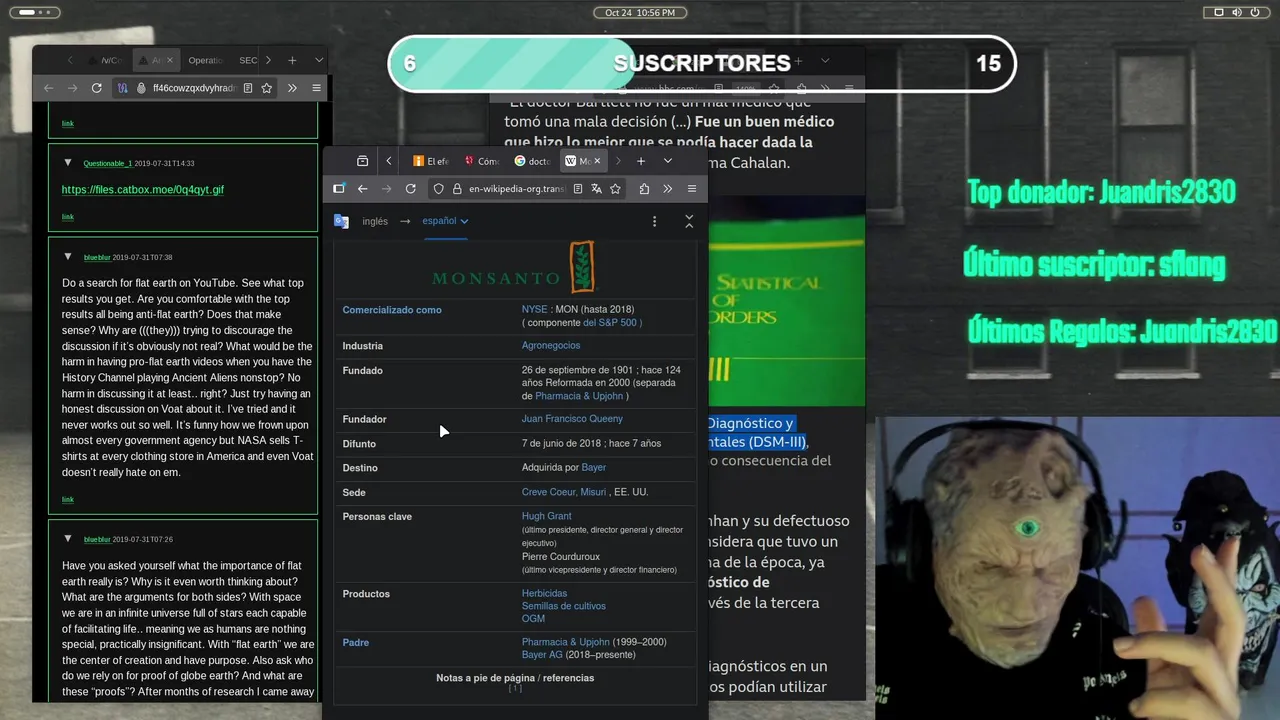Open the Agronegocios link
Screen dimensions: 1280x720
551,346
